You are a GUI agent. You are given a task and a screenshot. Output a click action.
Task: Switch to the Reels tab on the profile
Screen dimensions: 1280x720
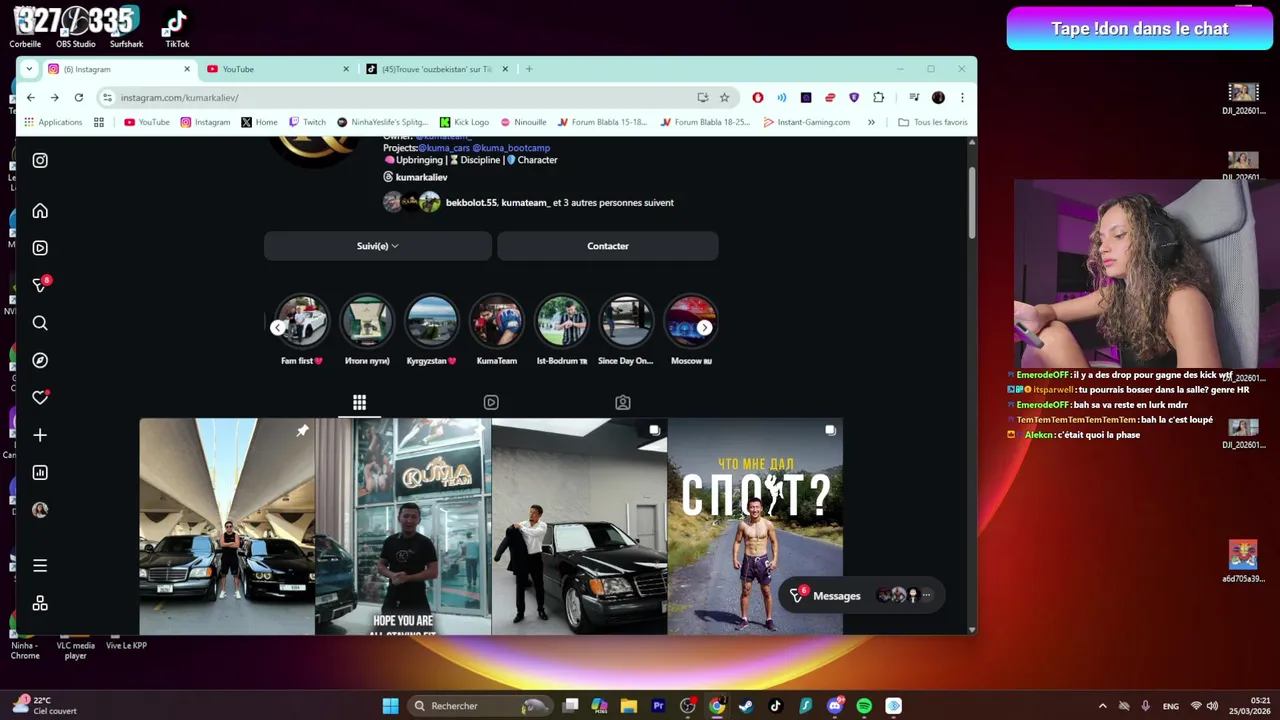point(491,402)
